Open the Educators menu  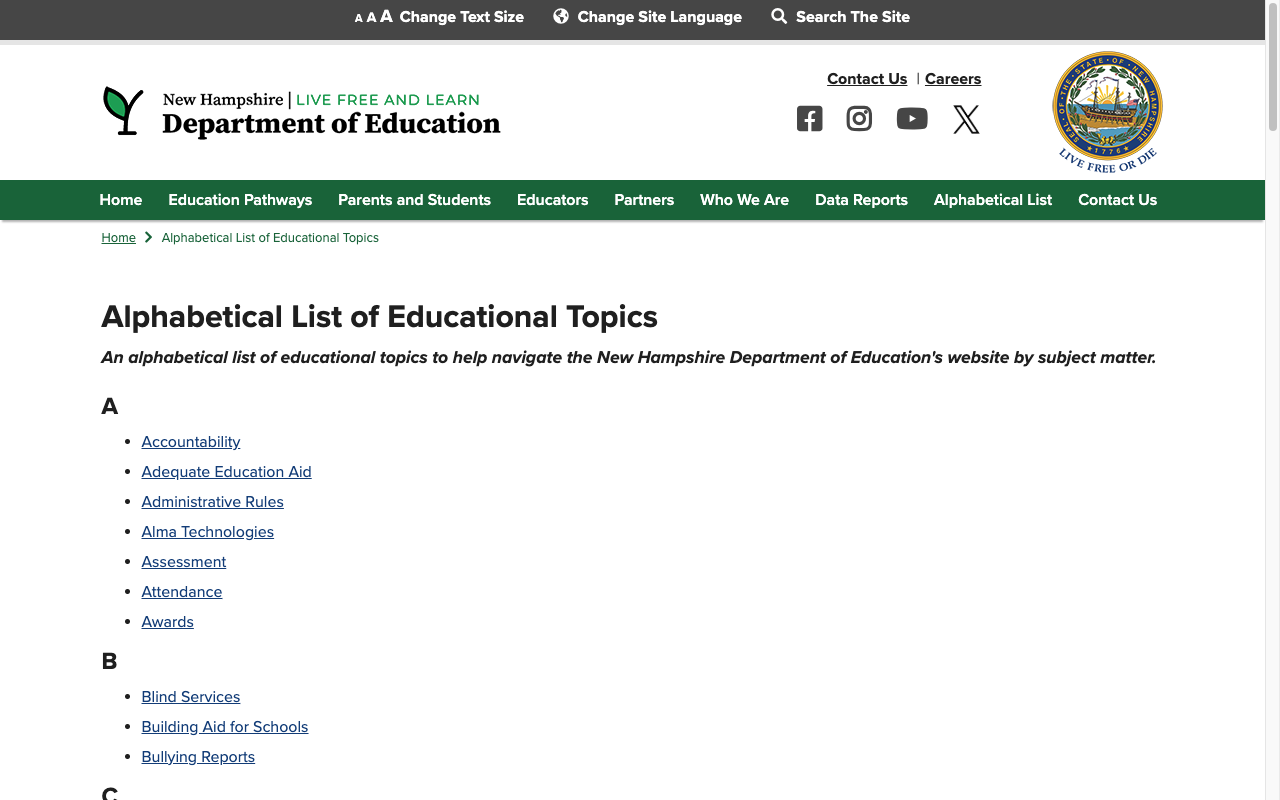click(x=552, y=200)
